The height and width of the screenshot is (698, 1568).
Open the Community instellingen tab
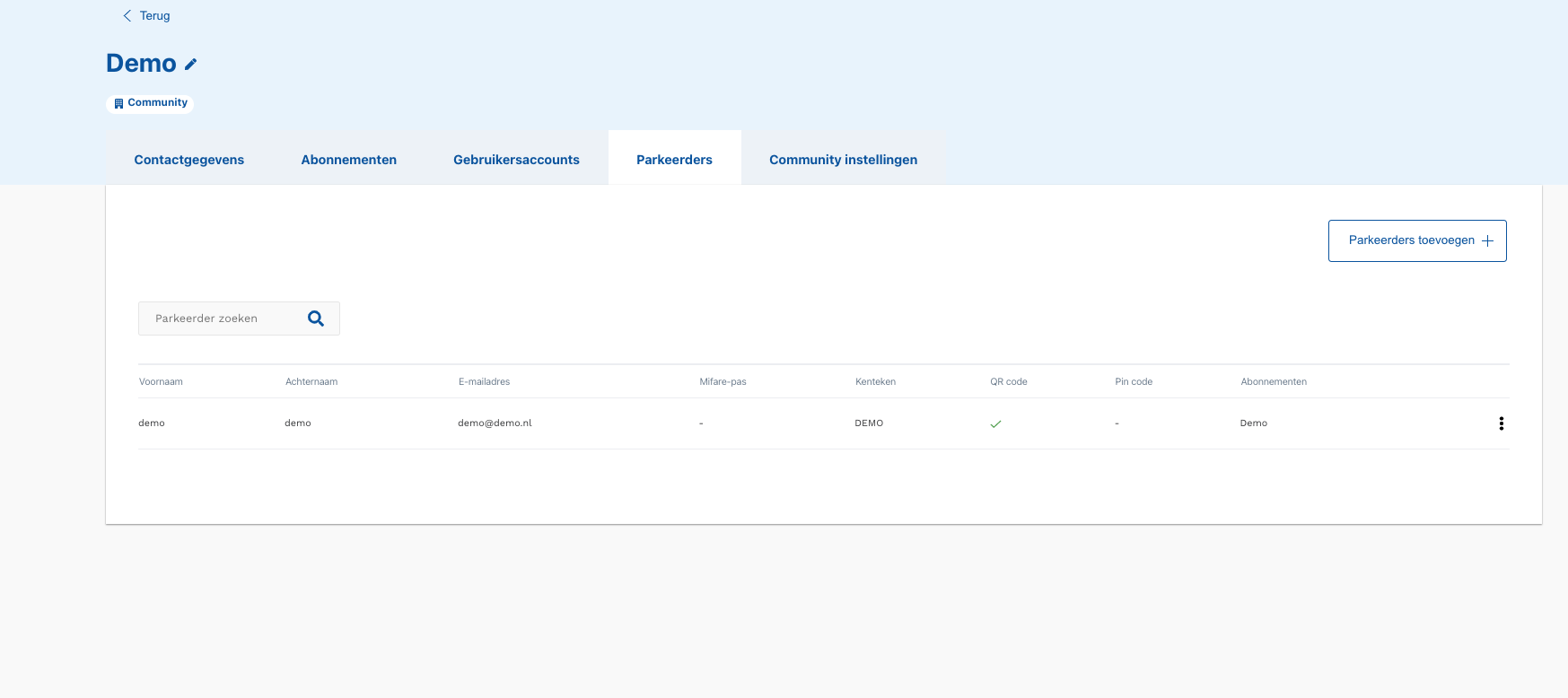tap(843, 160)
